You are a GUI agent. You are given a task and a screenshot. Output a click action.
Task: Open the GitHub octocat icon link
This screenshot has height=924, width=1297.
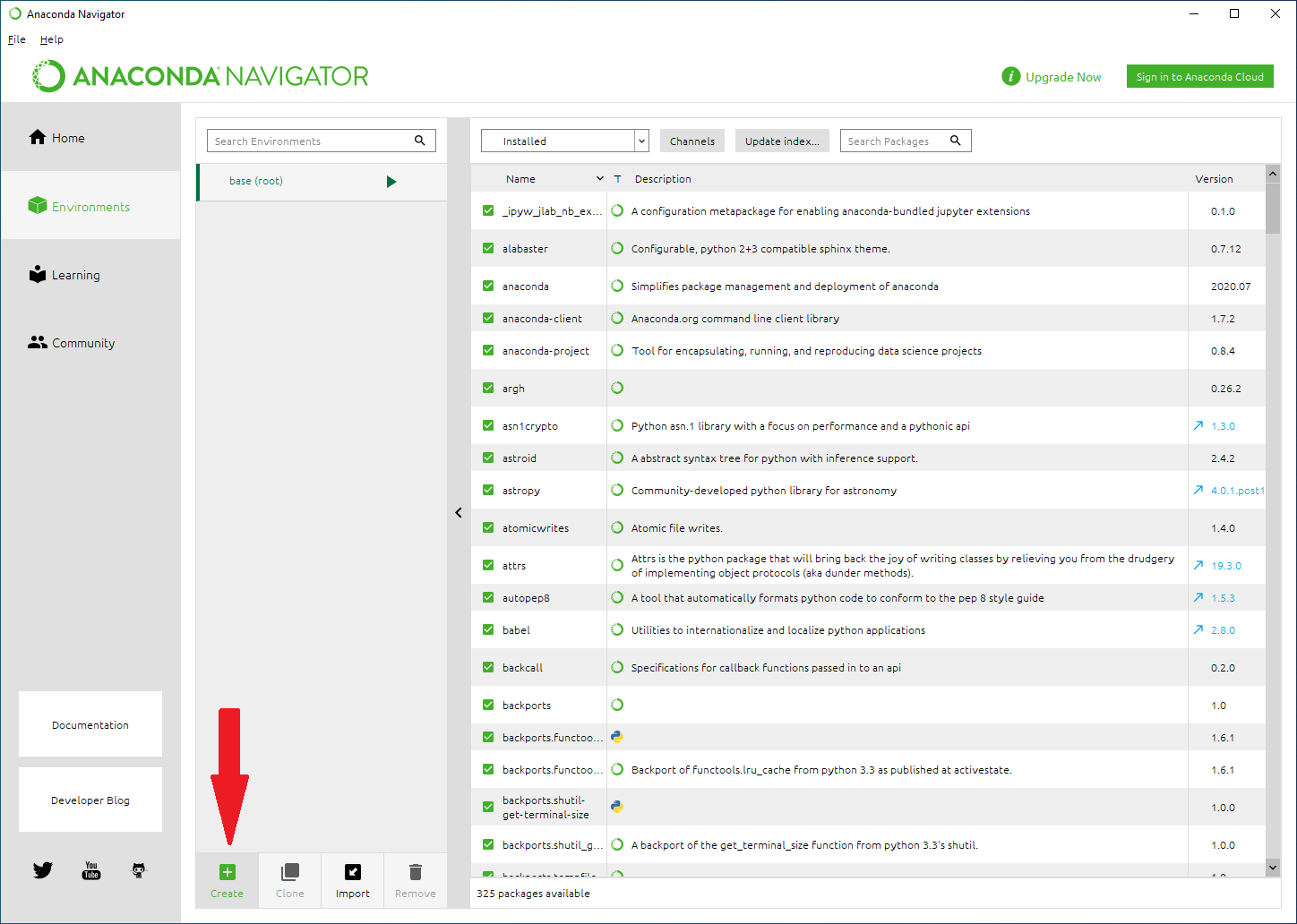tap(139, 870)
